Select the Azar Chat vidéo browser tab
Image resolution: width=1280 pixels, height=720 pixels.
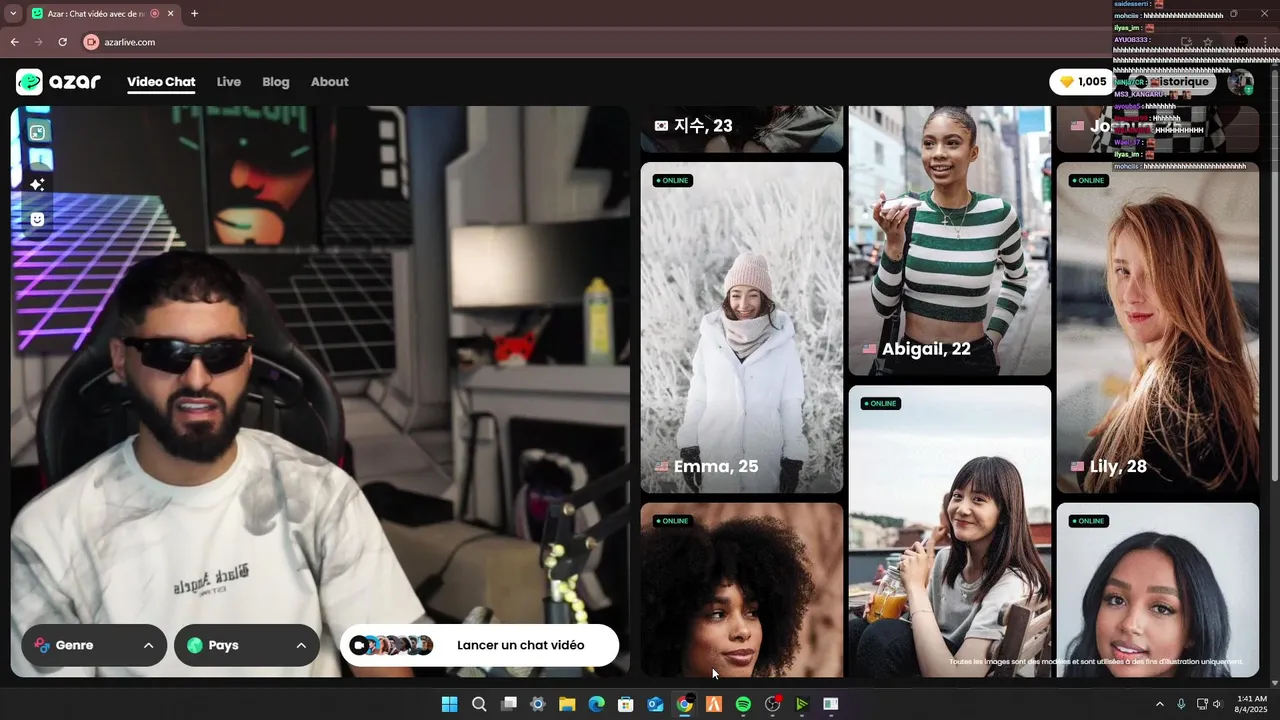coord(103,14)
